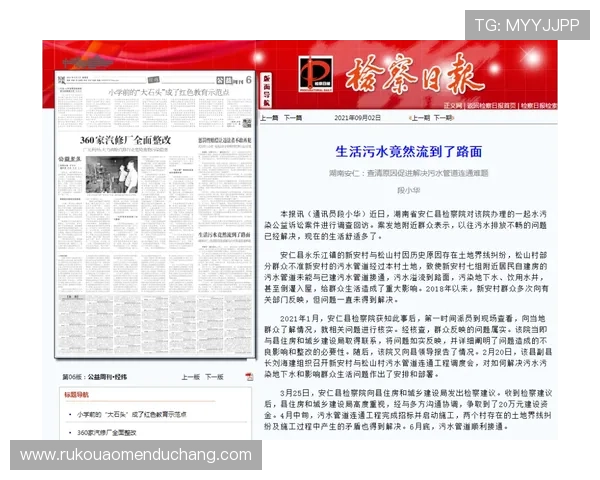The width and height of the screenshot is (600, 480).
Task: Open the 版面导航 vertical tab
Action: [267, 91]
